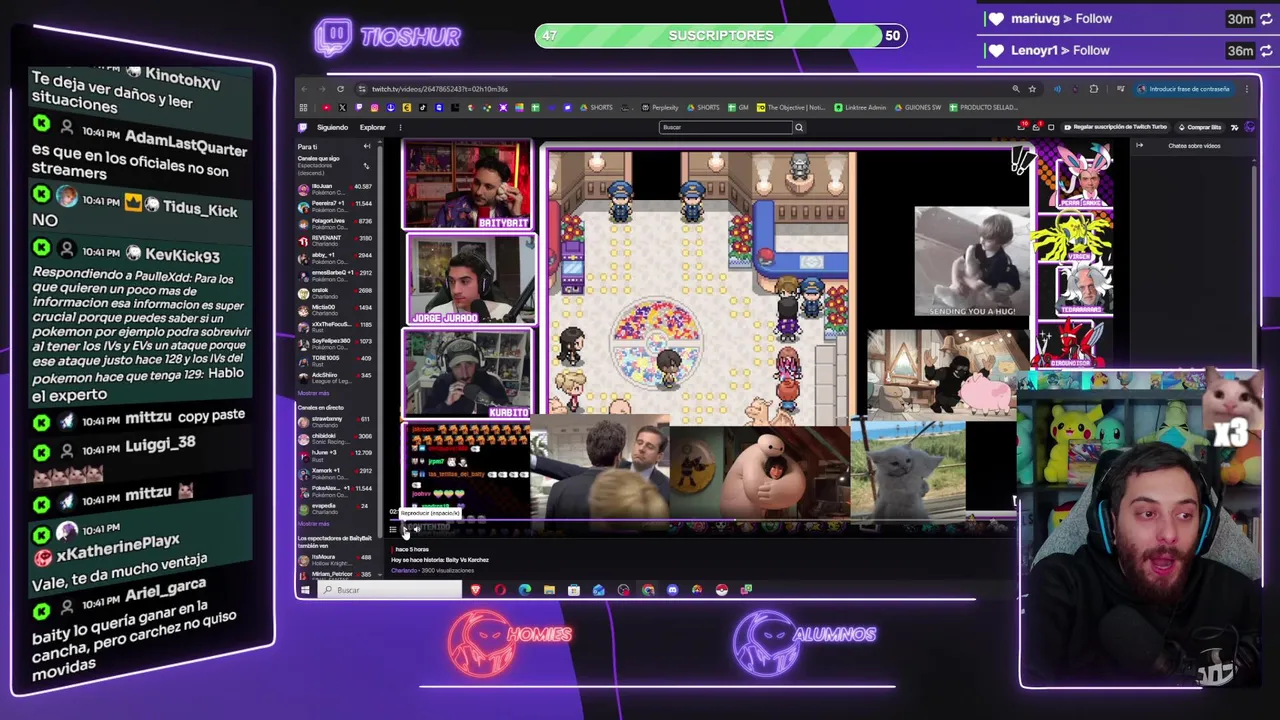
Task: Open IlloJuan channel in sidebar
Action: click(x=336, y=190)
